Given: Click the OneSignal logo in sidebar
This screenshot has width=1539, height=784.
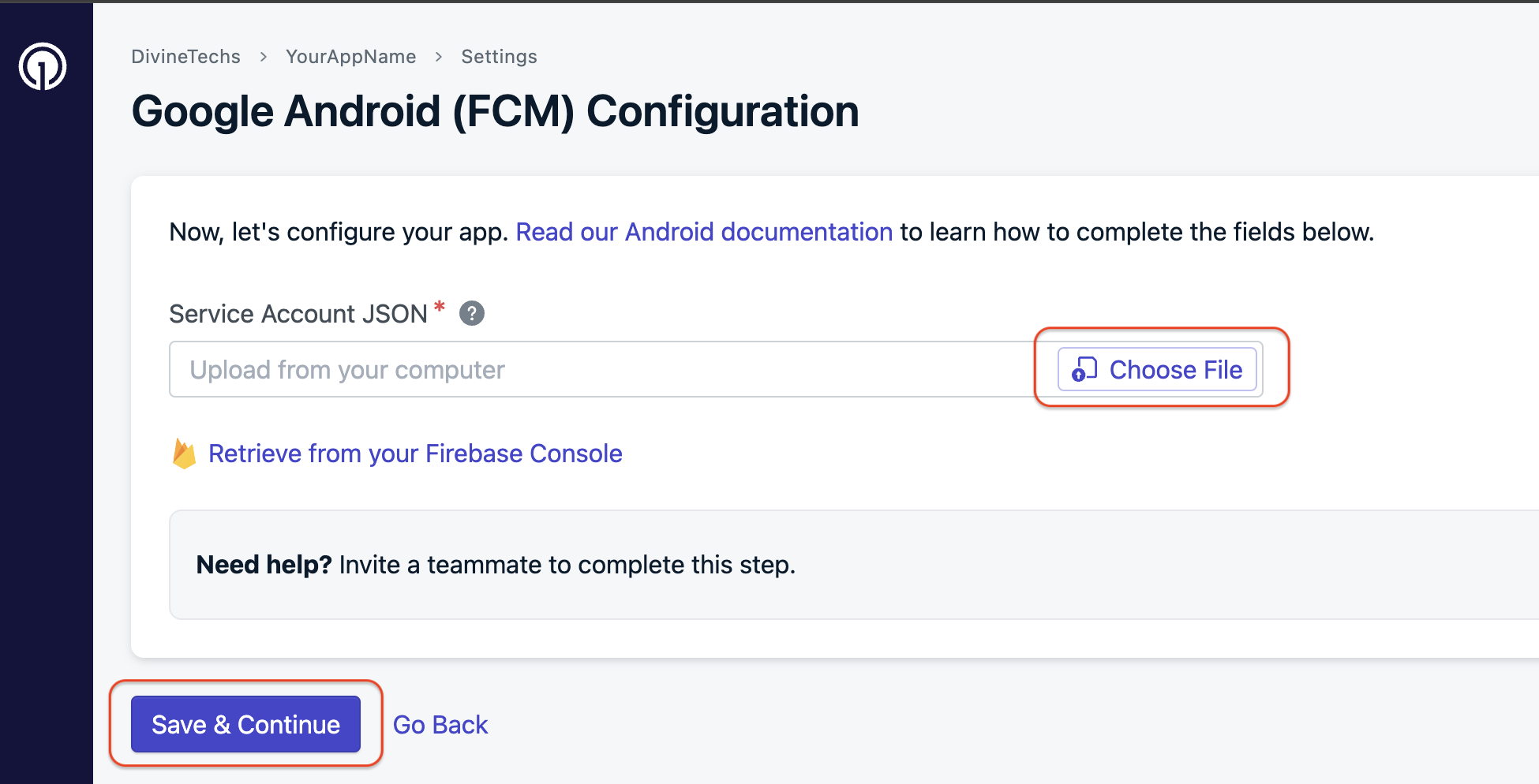Looking at the screenshot, I should [x=43, y=66].
